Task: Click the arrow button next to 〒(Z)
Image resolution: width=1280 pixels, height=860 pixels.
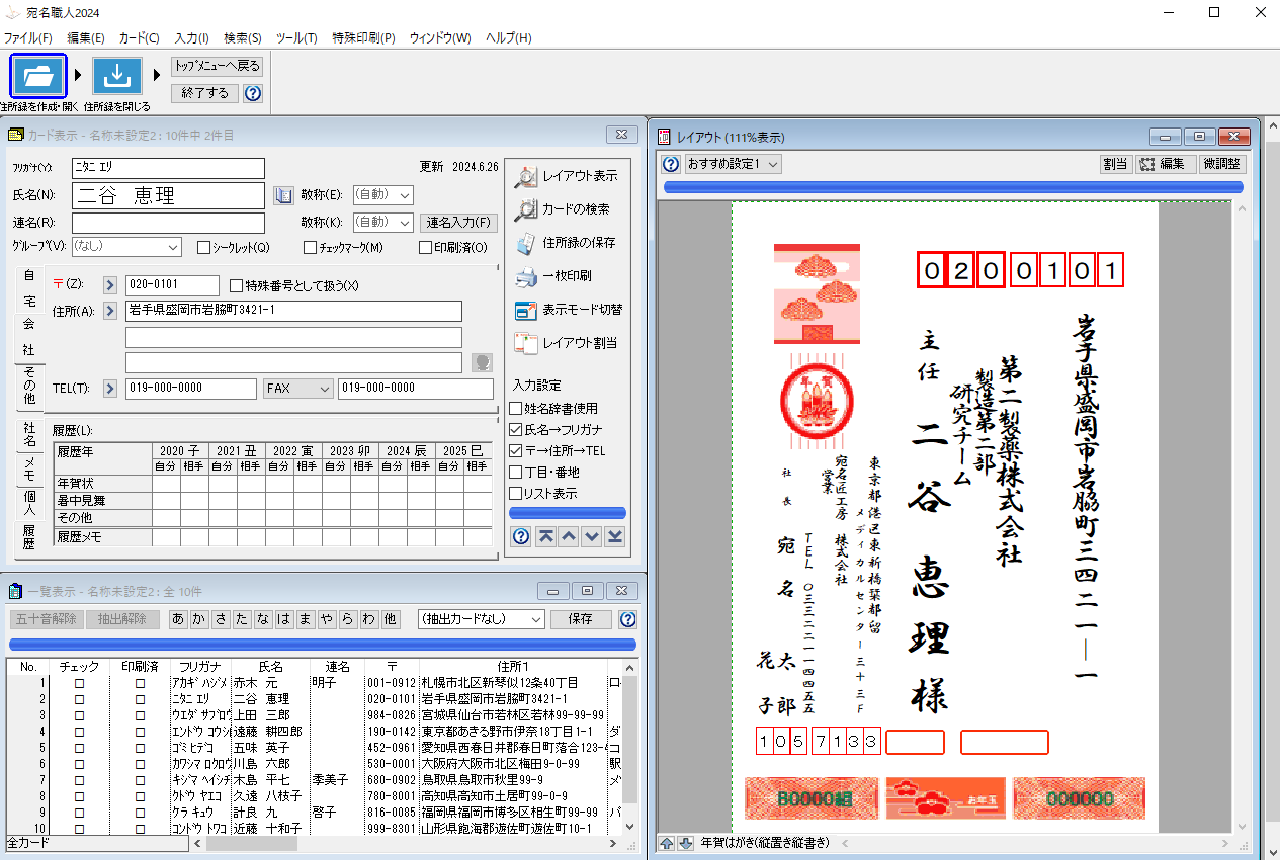Action: pos(110,285)
